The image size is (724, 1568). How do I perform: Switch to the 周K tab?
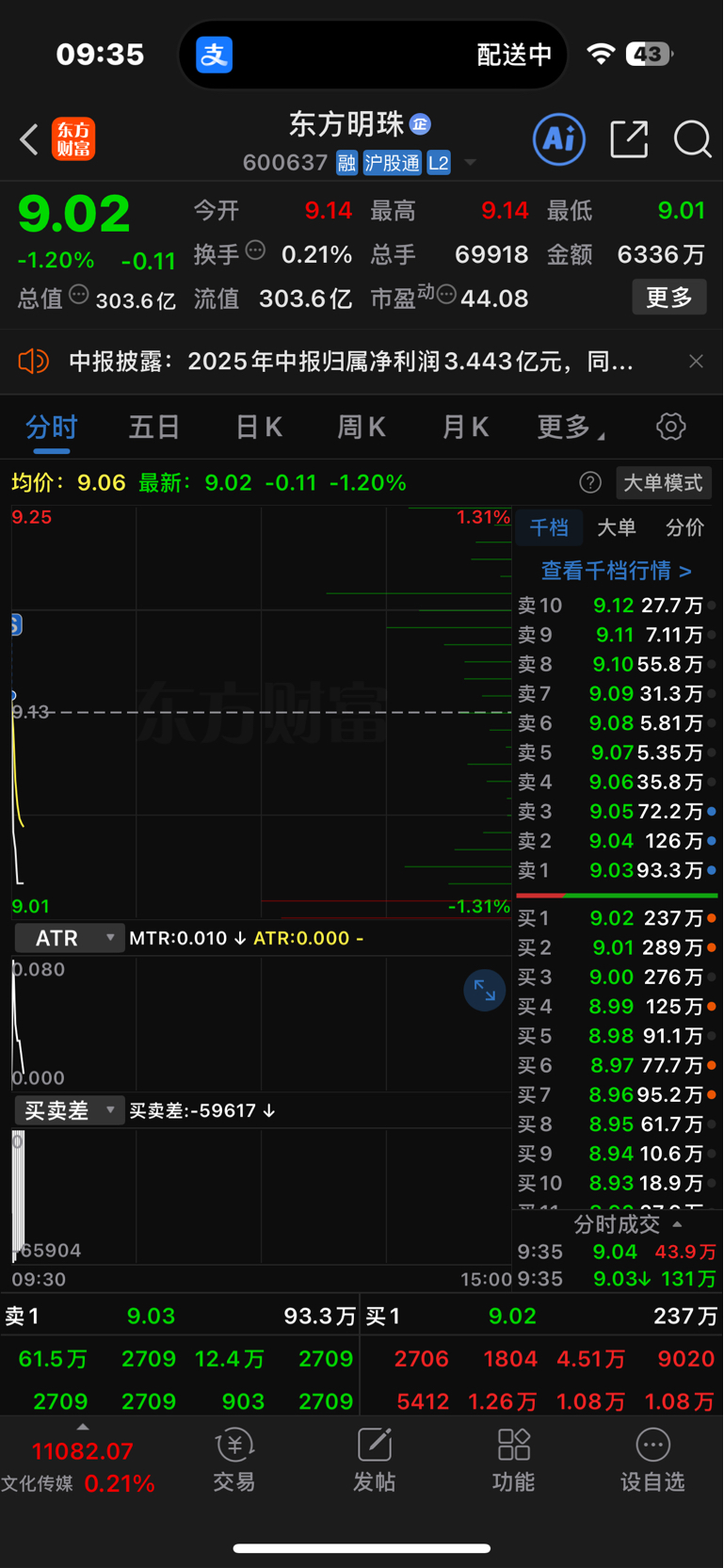(x=362, y=427)
